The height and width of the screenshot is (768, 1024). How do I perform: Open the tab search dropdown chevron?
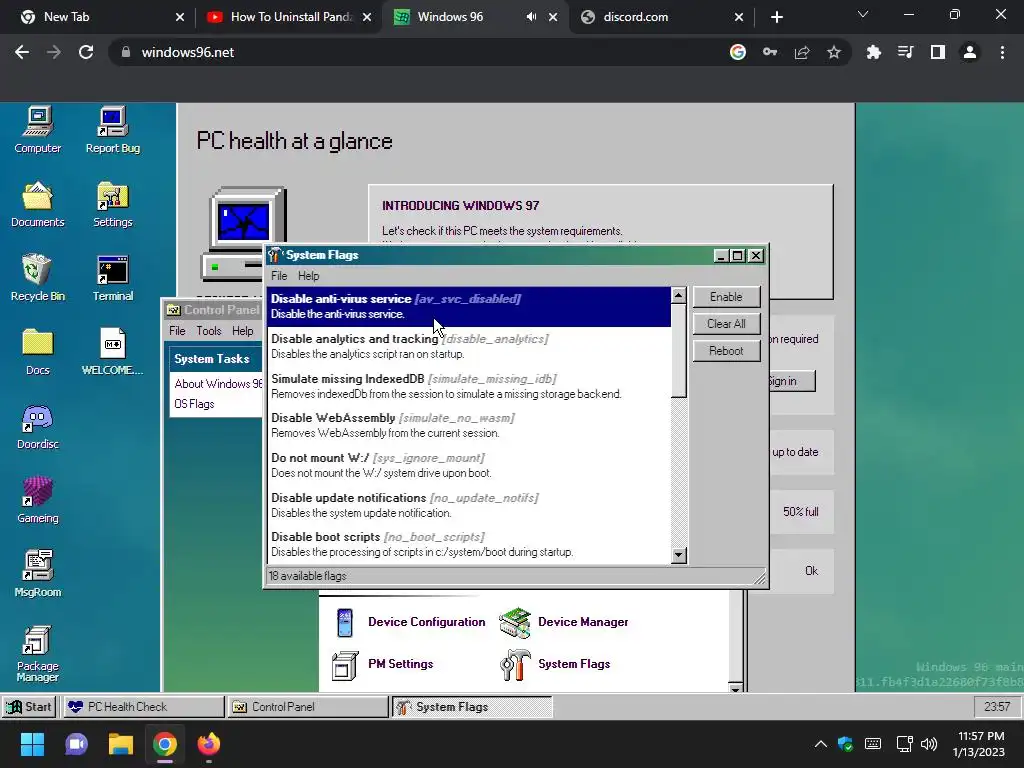point(863,14)
